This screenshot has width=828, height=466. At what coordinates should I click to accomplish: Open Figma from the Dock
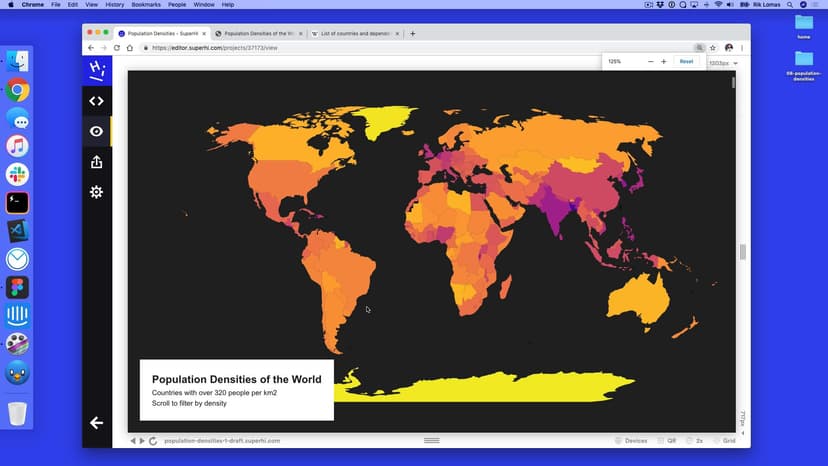point(17,288)
